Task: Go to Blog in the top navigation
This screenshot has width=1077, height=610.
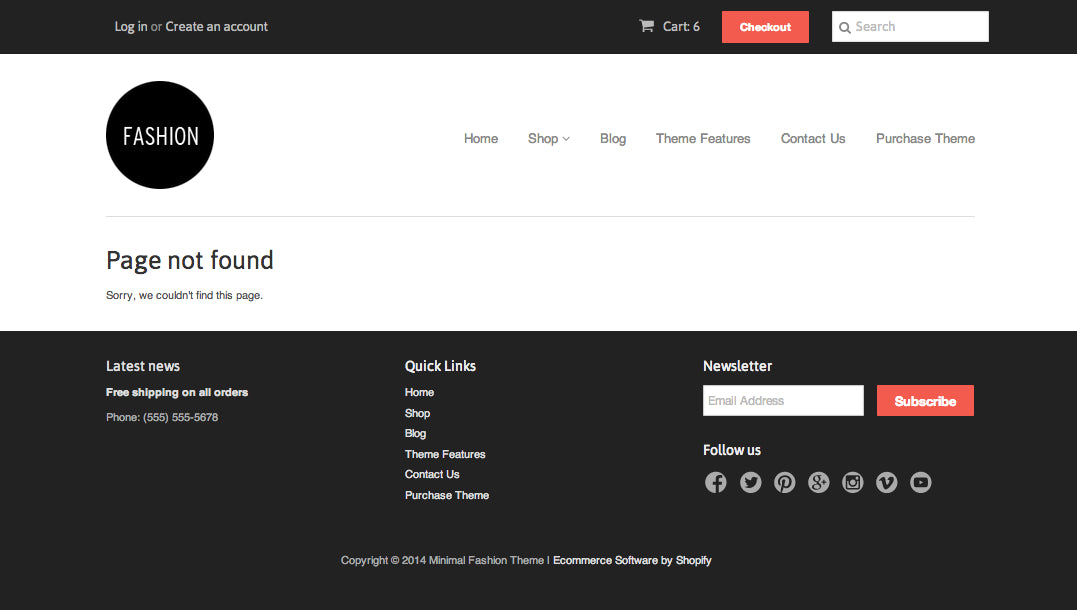Action: (613, 139)
